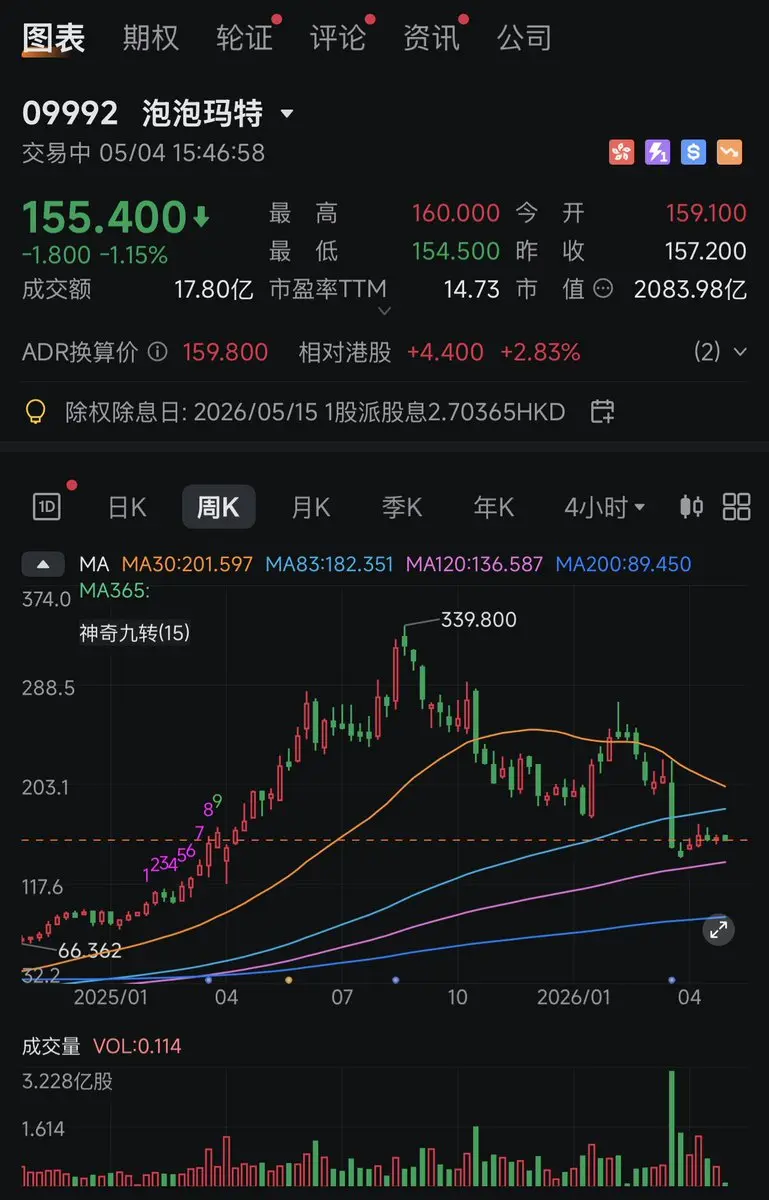The height and width of the screenshot is (1200, 769).
Task: Tap the ellipsis icon beside 市值
Action: [x=603, y=290]
